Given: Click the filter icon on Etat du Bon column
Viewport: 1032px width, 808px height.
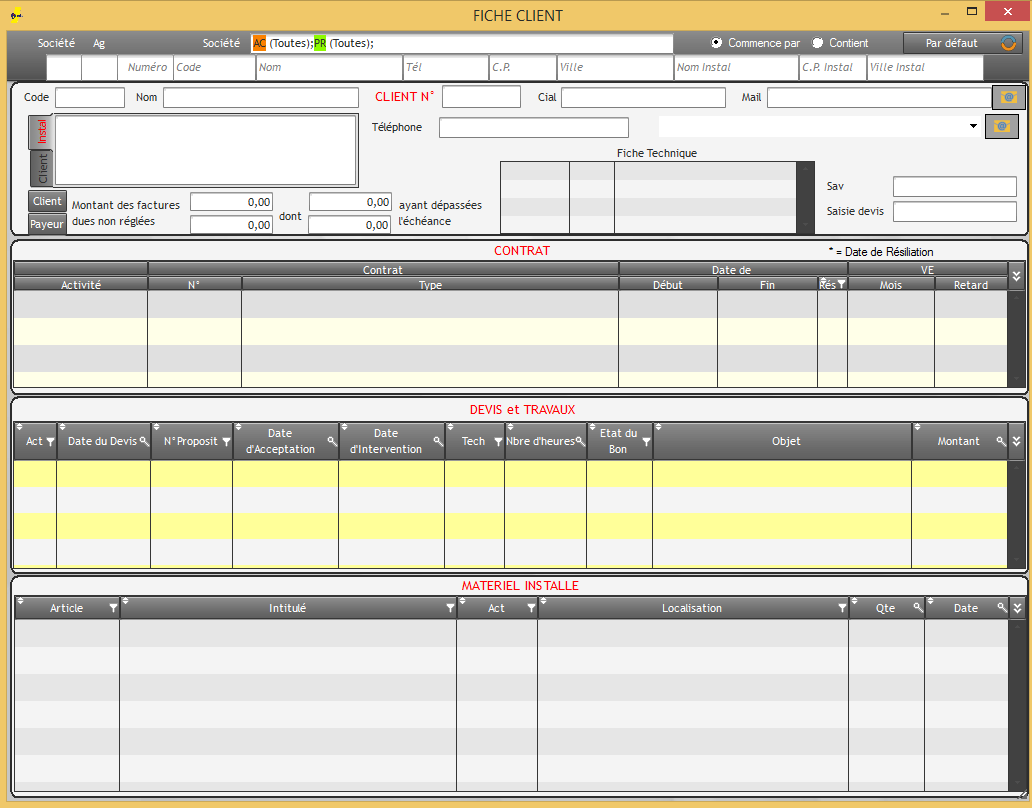Looking at the screenshot, I should coord(646,441).
